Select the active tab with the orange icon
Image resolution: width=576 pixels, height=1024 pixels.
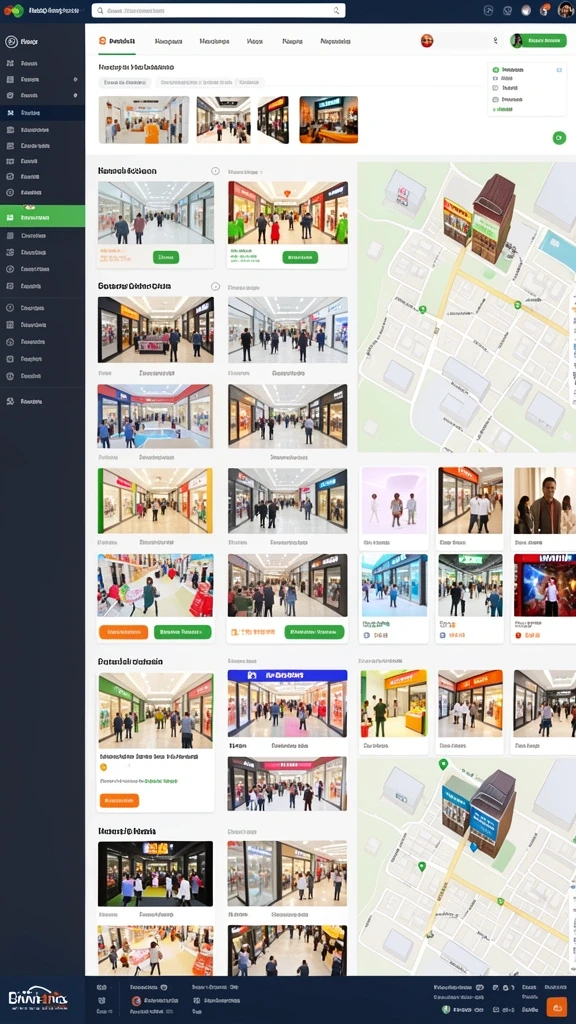(x=118, y=41)
